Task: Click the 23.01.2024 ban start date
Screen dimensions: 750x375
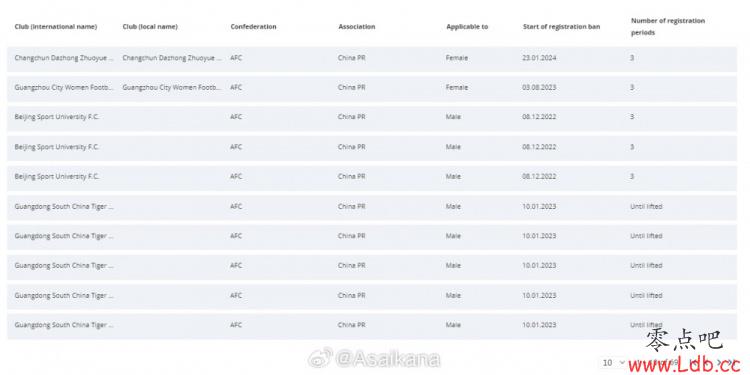Action: pyautogui.click(x=539, y=58)
